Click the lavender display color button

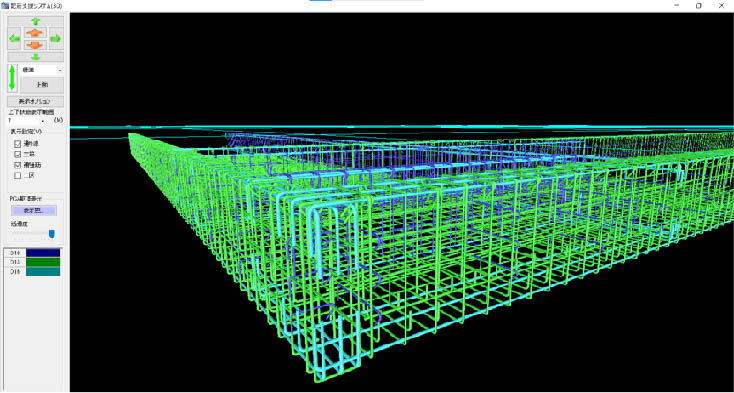(34, 211)
